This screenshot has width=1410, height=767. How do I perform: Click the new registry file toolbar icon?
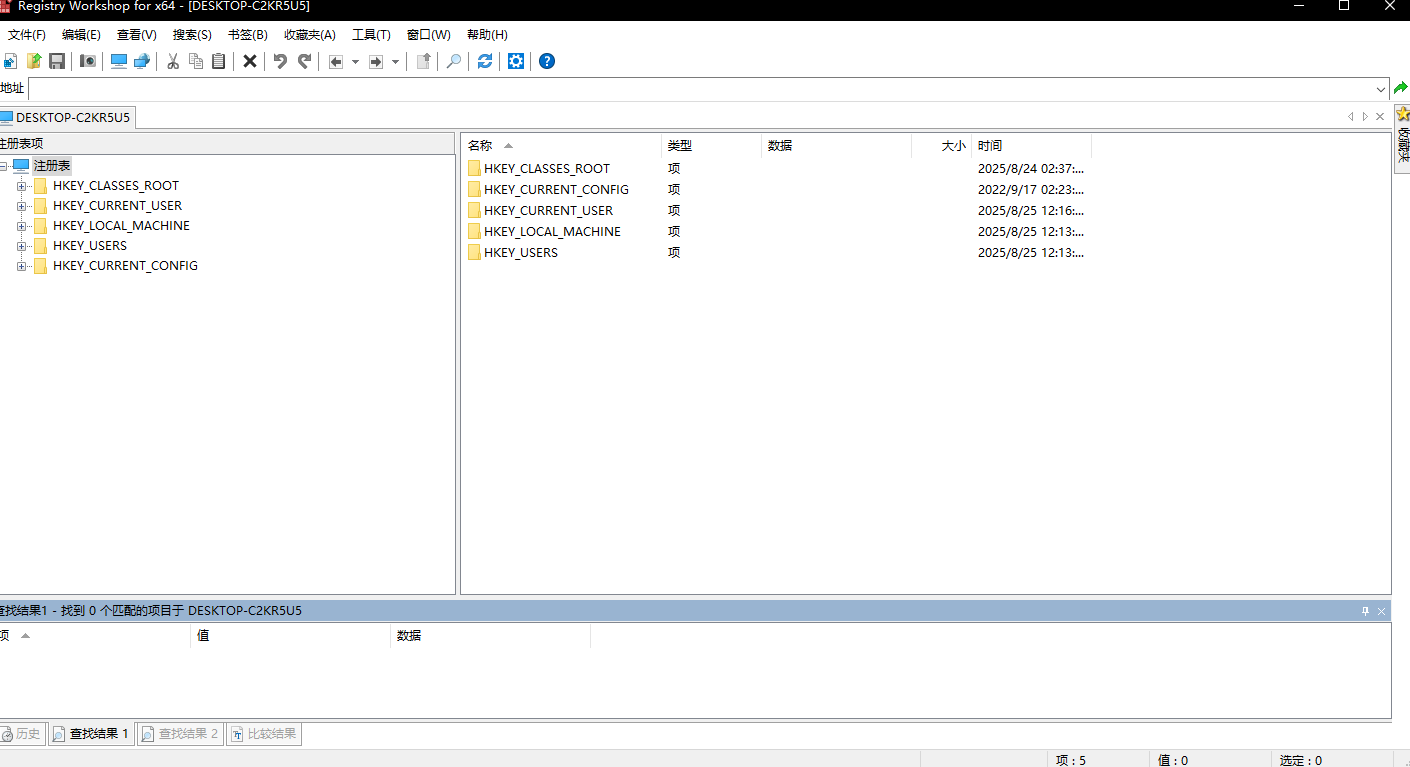(x=10, y=61)
